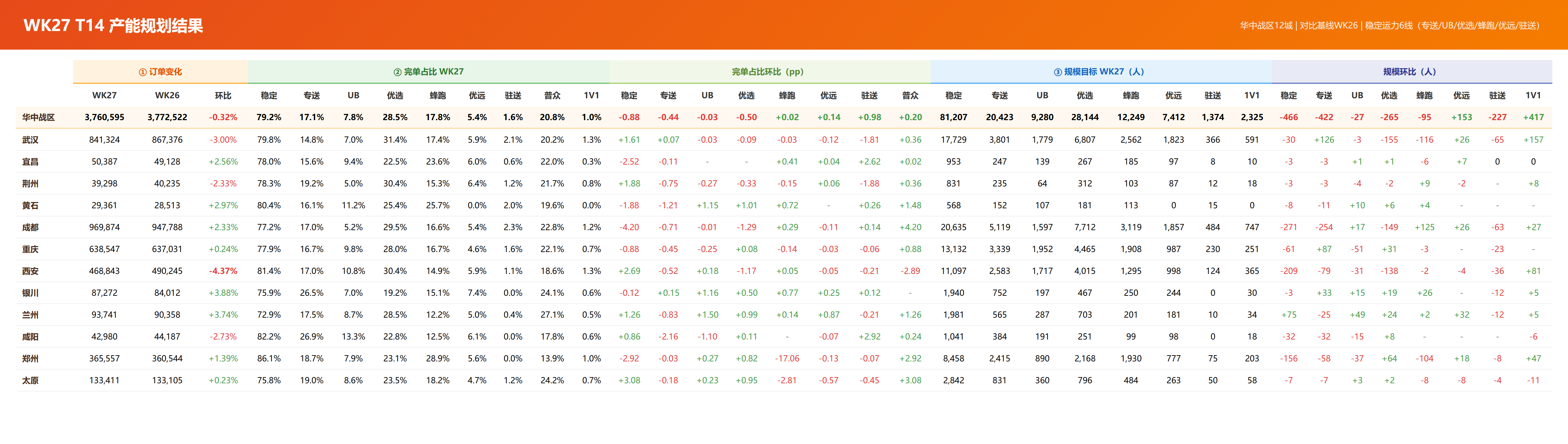The height and width of the screenshot is (444, 1568).
Task: Click the 西安 row label
Action: (30, 271)
